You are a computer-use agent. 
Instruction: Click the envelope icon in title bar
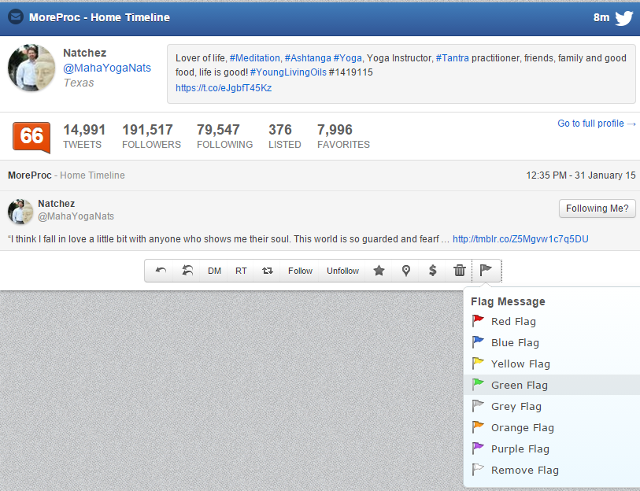pyautogui.click(x=16, y=17)
